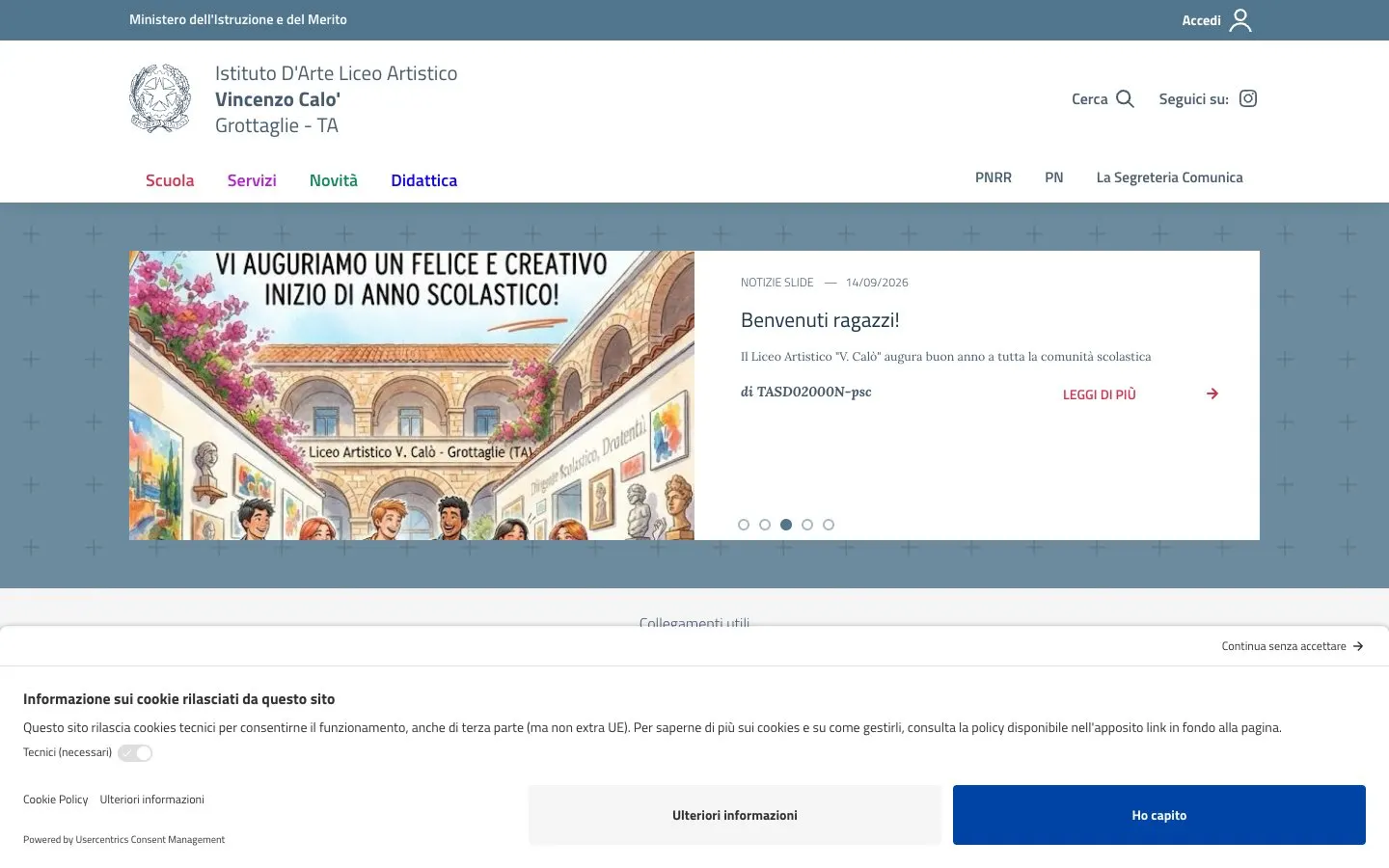The width and height of the screenshot is (1389, 868).
Task: Click the grey Ulteriori informazioni button
Action: click(x=735, y=815)
